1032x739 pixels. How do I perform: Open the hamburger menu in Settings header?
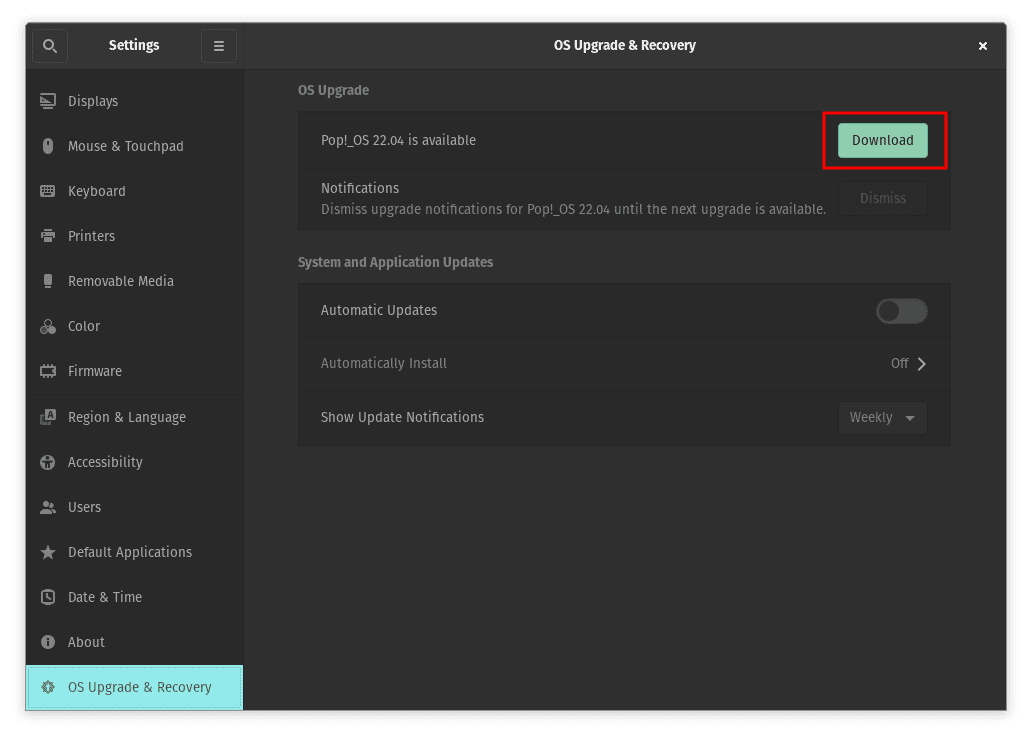coord(219,45)
